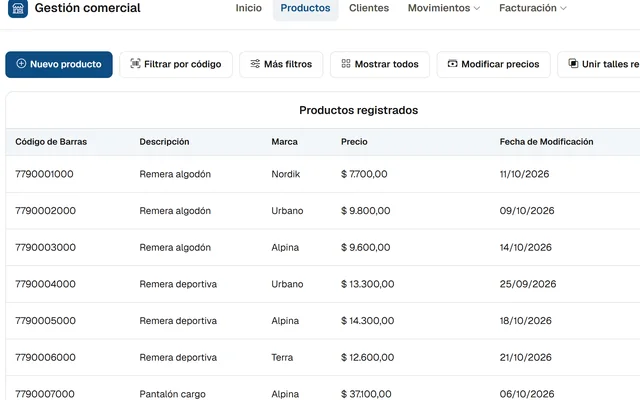This screenshot has width=640, height=400.
Task: Click Modificar precios button
Action: [x=494, y=64]
